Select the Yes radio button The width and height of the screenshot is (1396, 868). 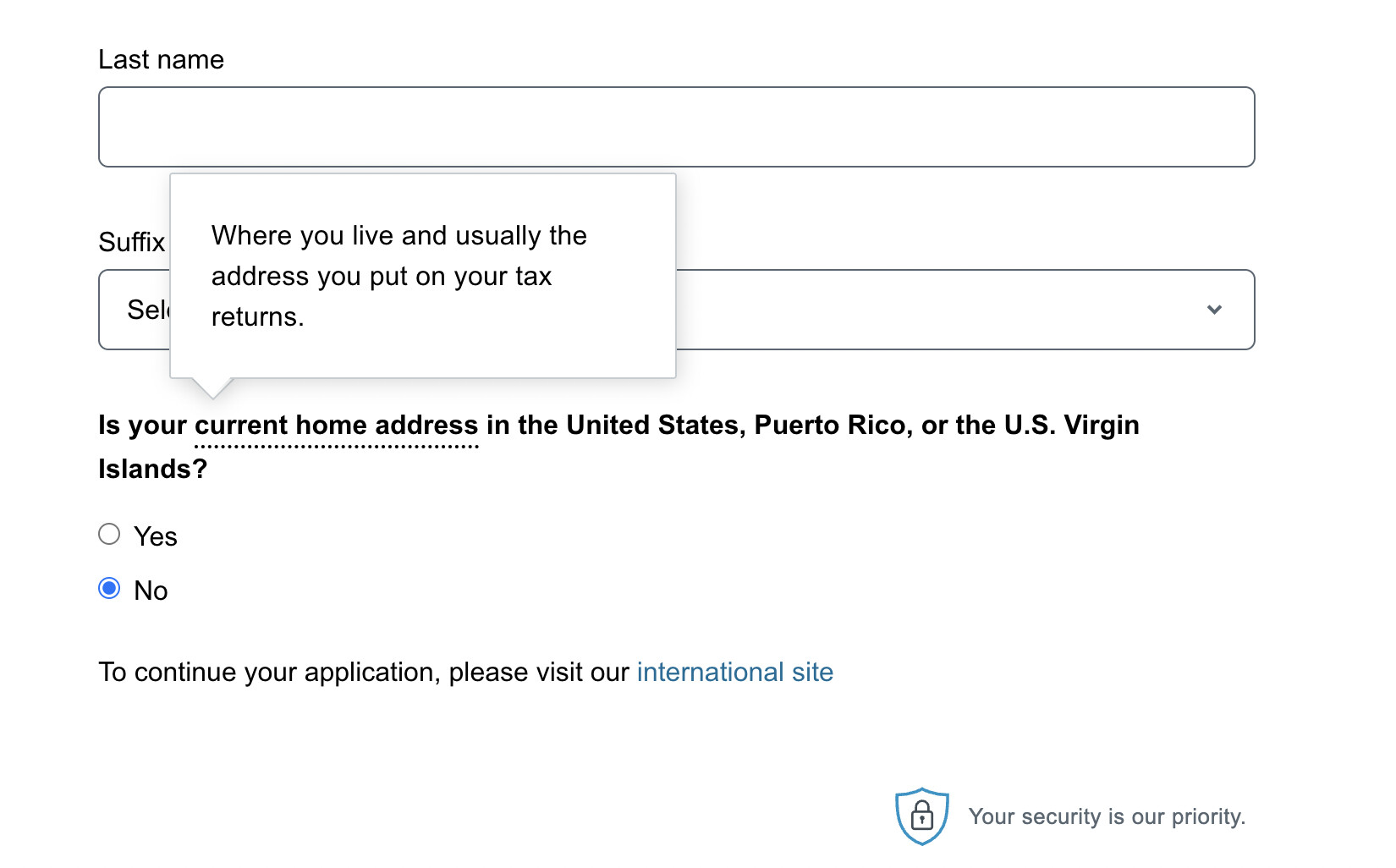click(109, 535)
